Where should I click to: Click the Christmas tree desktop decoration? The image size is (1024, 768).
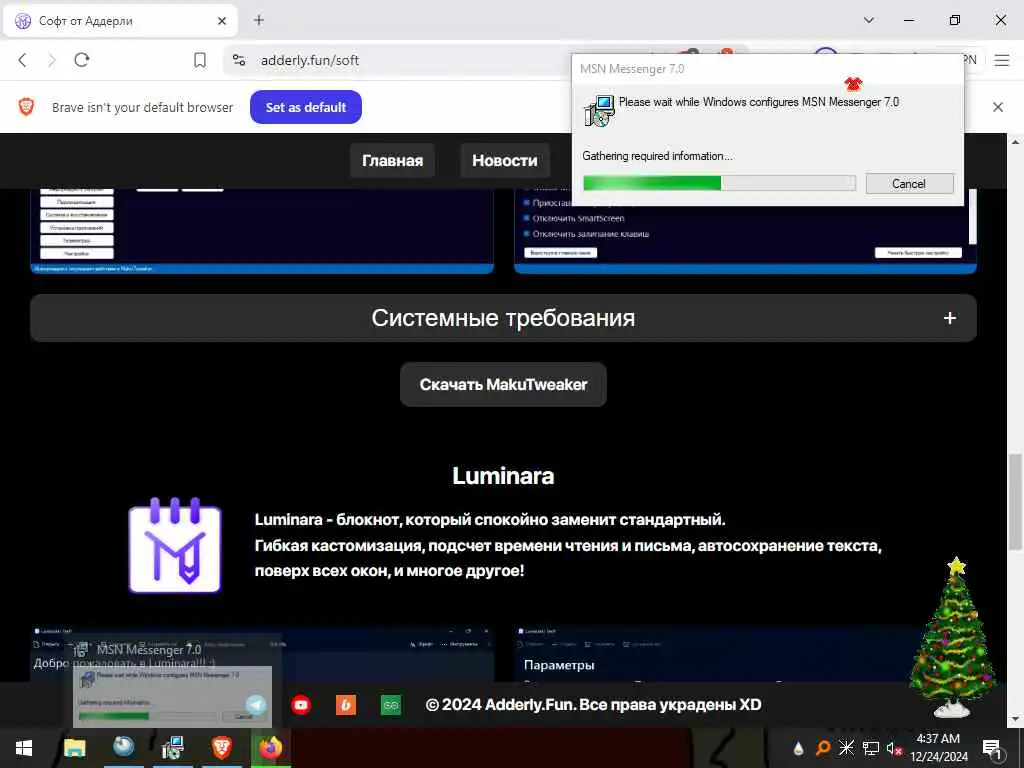[x=953, y=637]
